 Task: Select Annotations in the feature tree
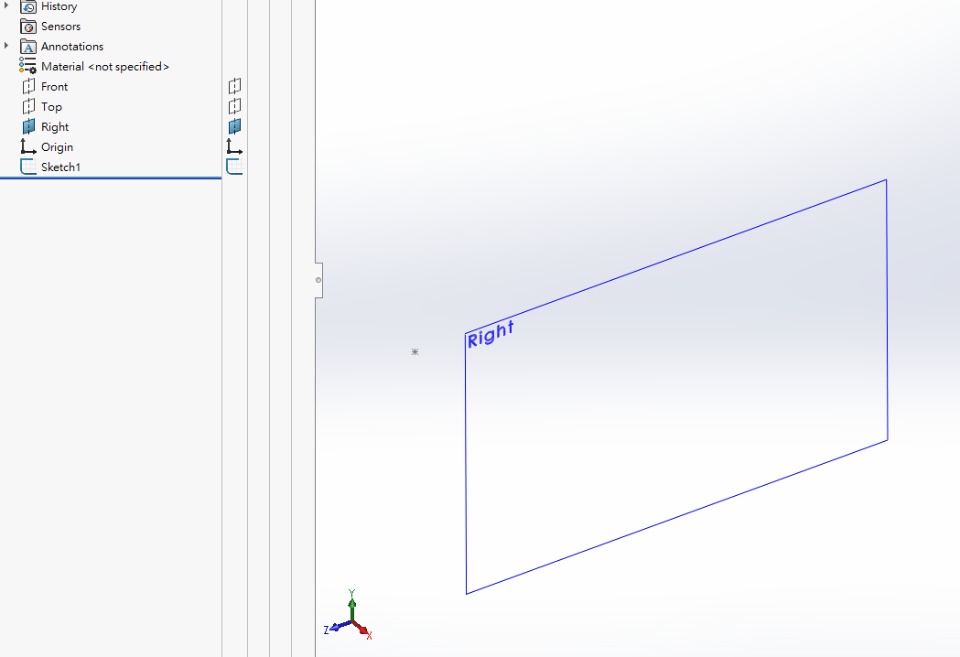click(72, 47)
